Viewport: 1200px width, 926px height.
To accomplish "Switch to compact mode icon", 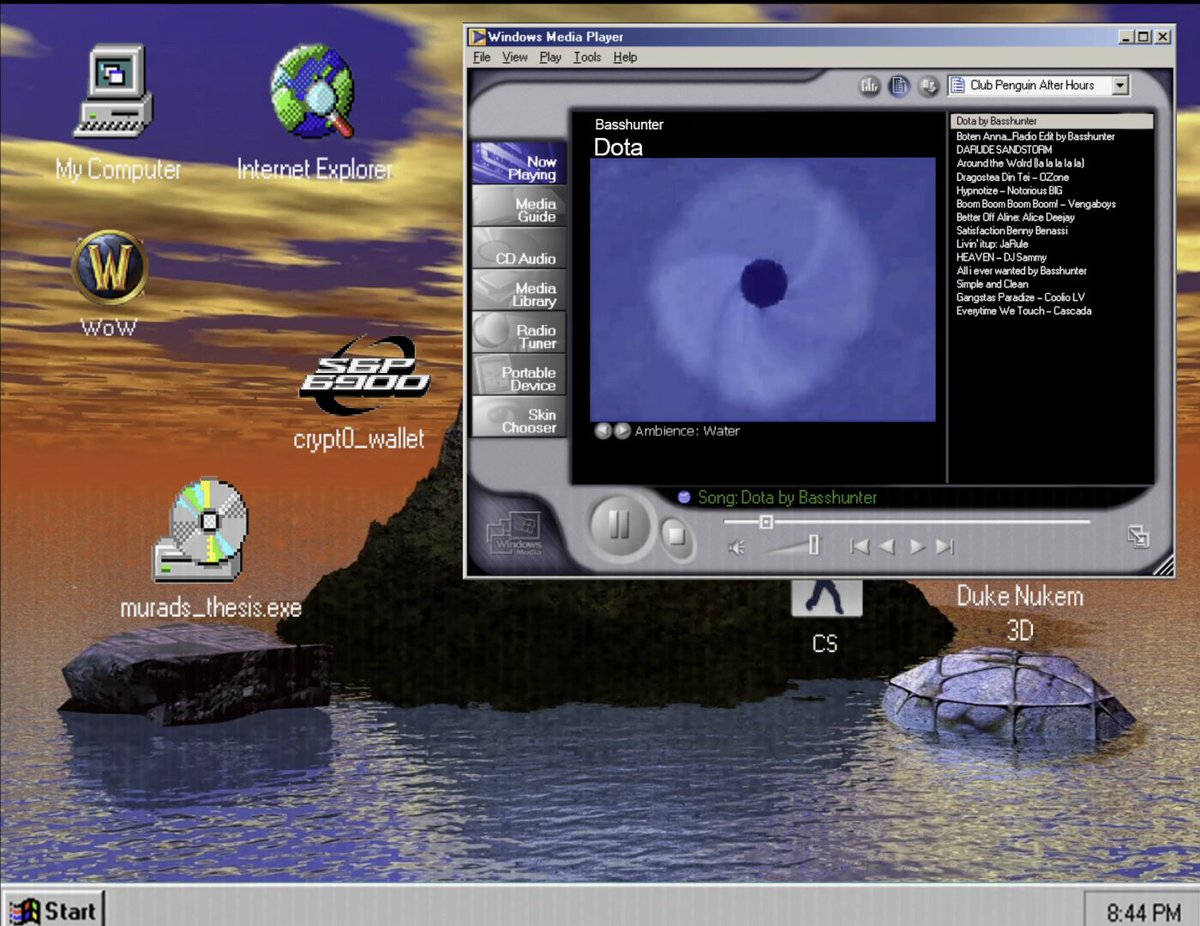I will point(1138,537).
